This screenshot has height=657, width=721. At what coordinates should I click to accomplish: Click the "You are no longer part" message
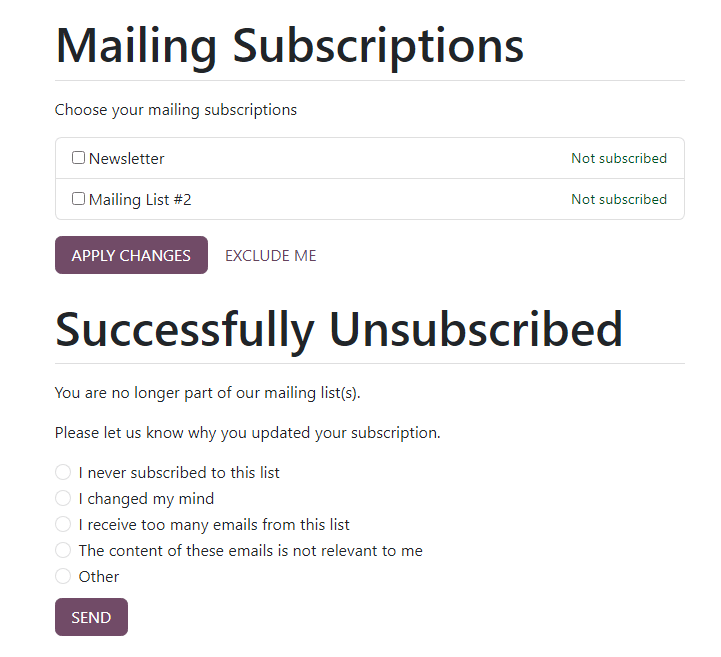click(x=207, y=392)
